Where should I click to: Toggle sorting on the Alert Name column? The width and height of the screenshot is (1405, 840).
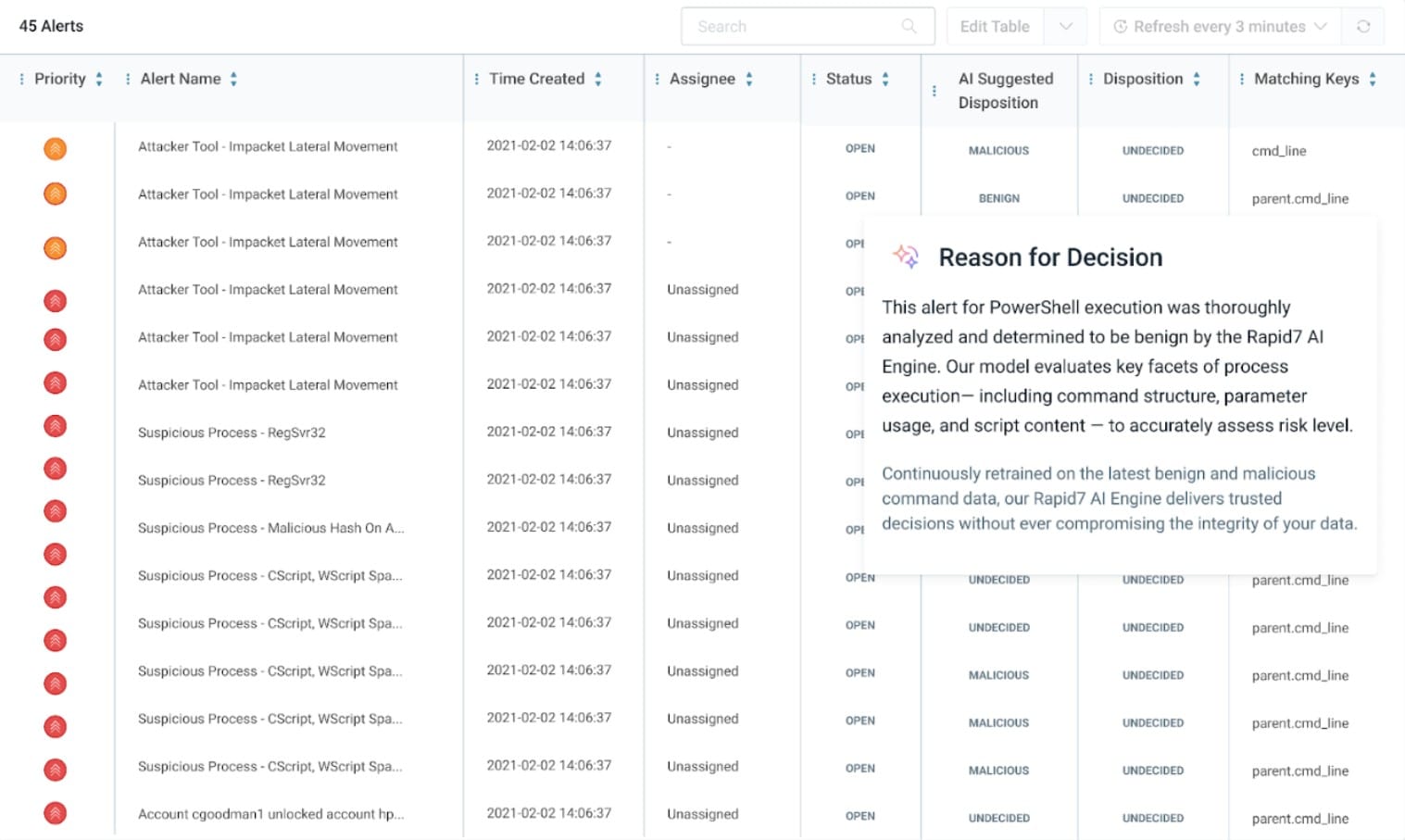click(x=233, y=79)
